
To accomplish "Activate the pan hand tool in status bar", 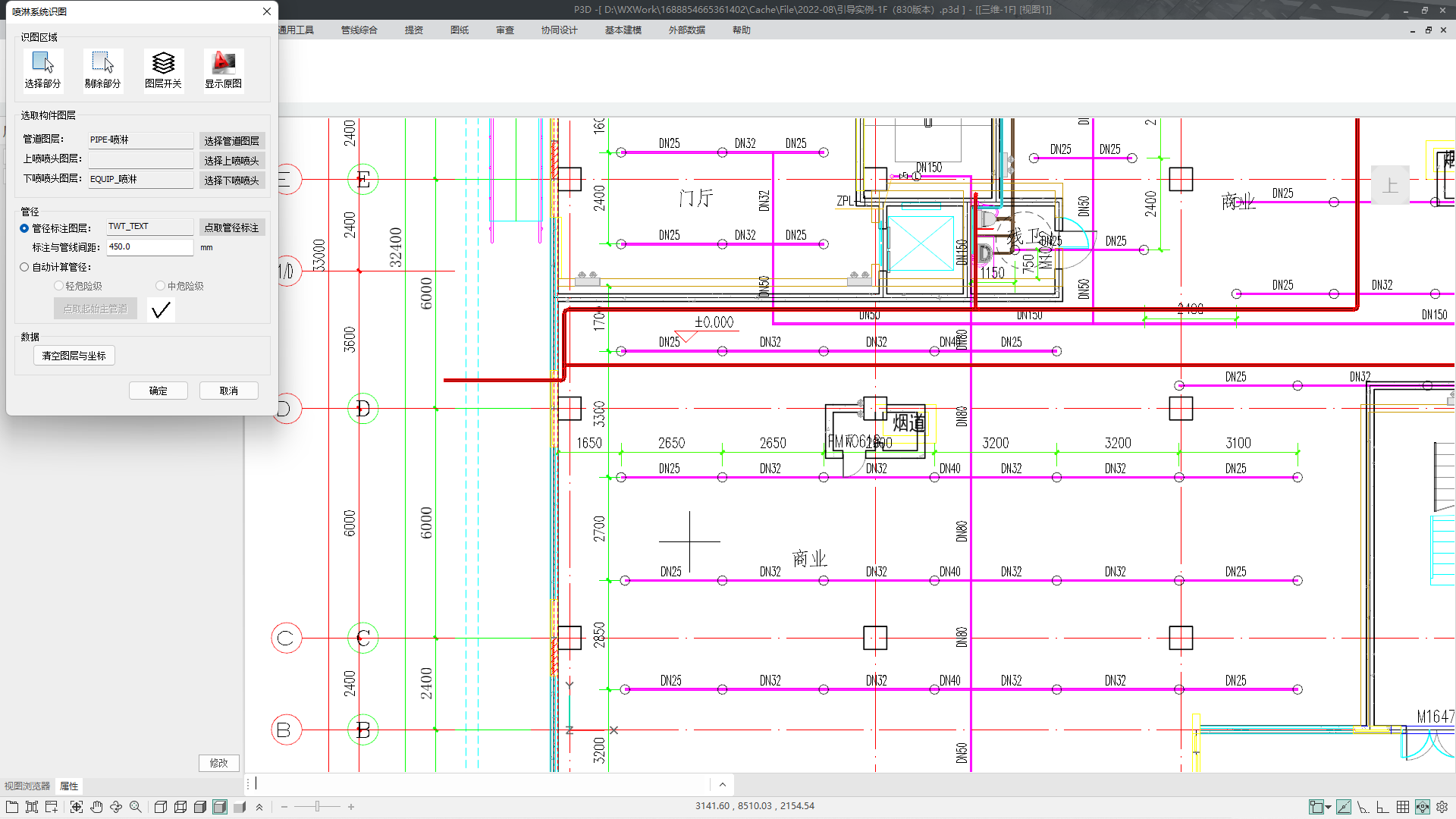I will [x=96, y=807].
